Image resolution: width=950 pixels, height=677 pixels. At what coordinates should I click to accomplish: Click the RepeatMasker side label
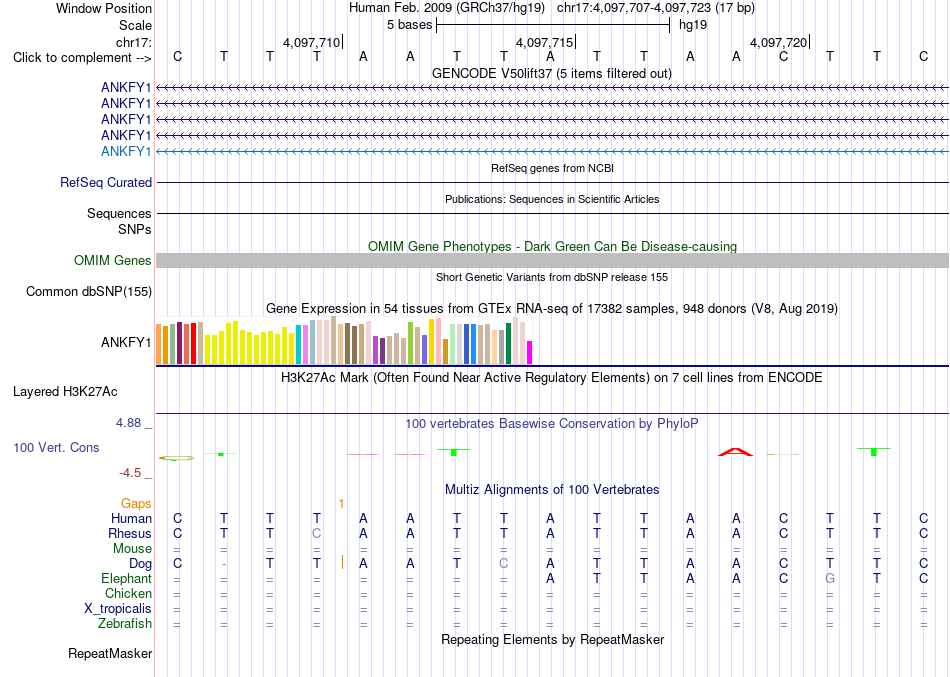pyautogui.click(x=110, y=653)
